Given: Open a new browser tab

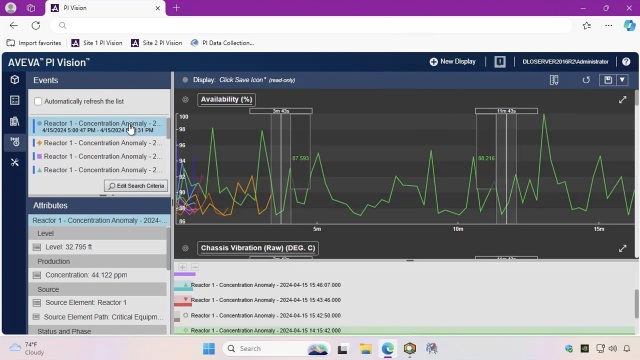Looking at the screenshot, I should pyautogui.click(x=176, y=8).
